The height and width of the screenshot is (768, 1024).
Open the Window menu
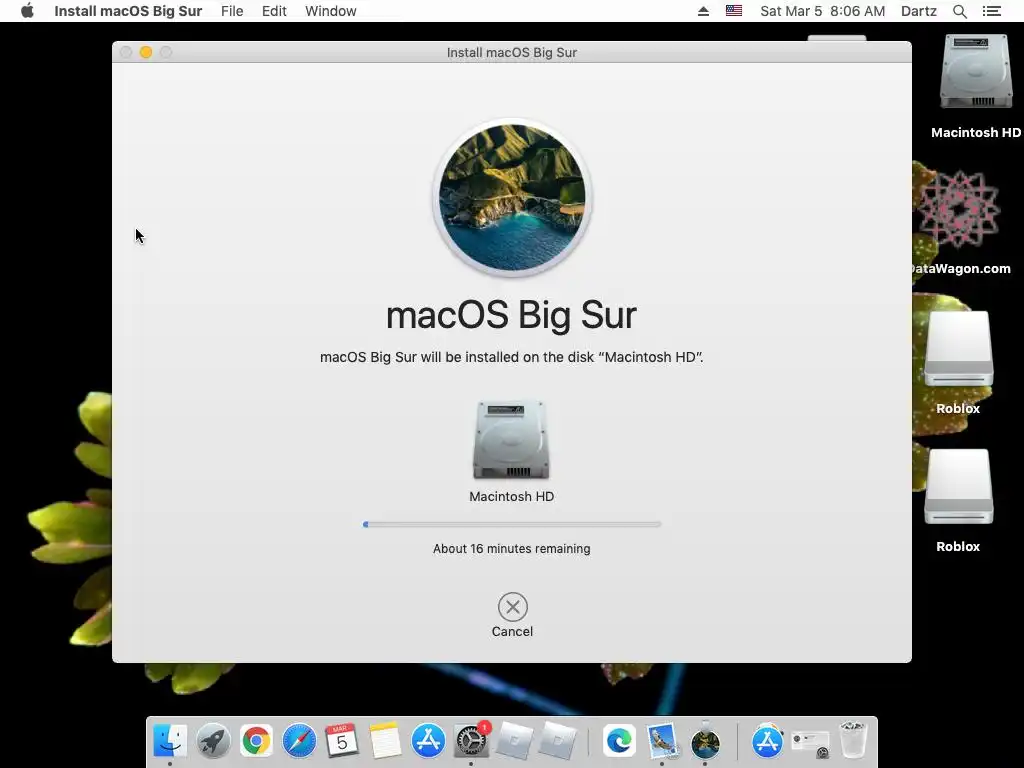click(330, 11)
